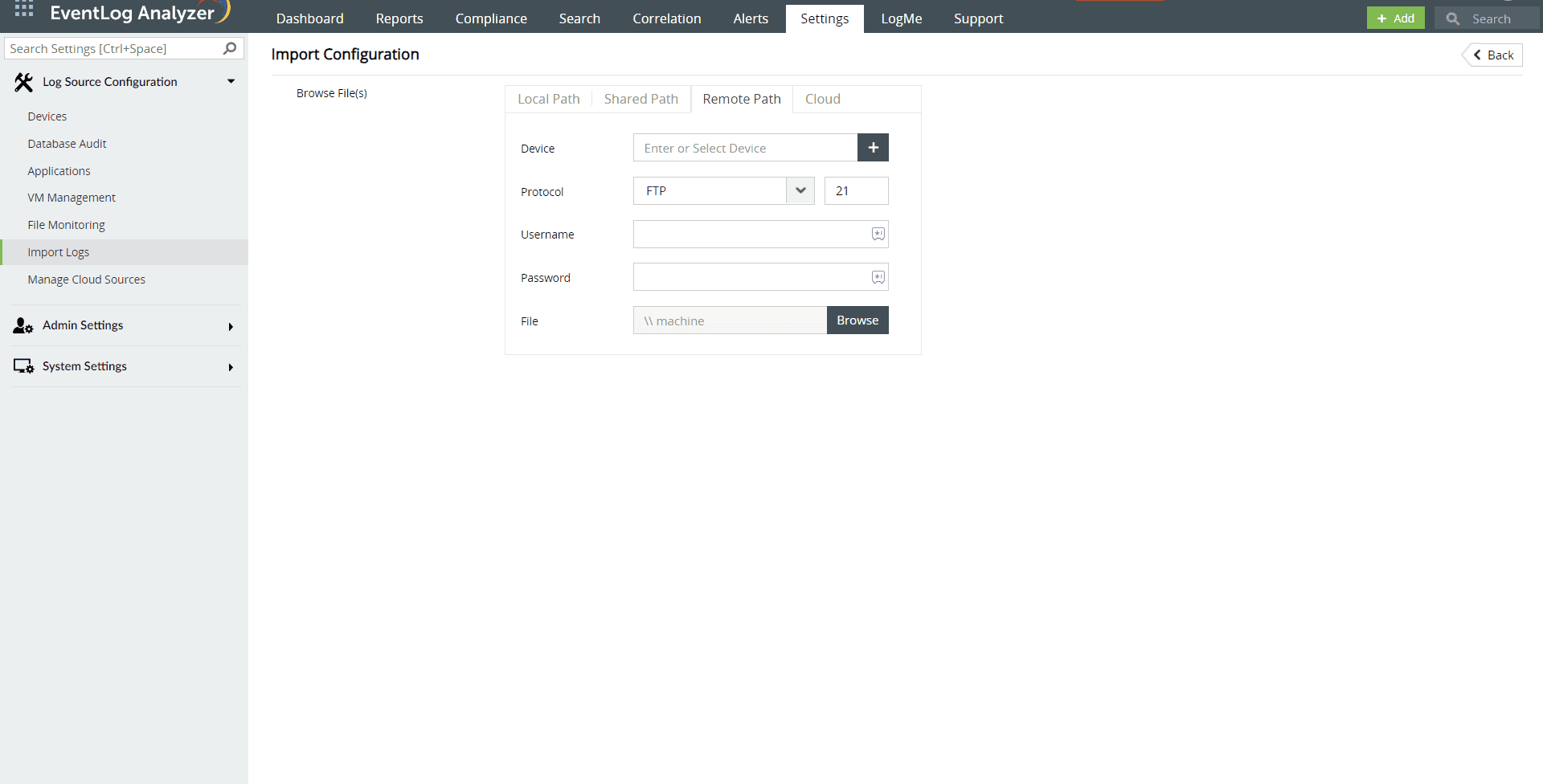
Task: Switch to the Local Path tab
Action: click(x=549, y=99)
